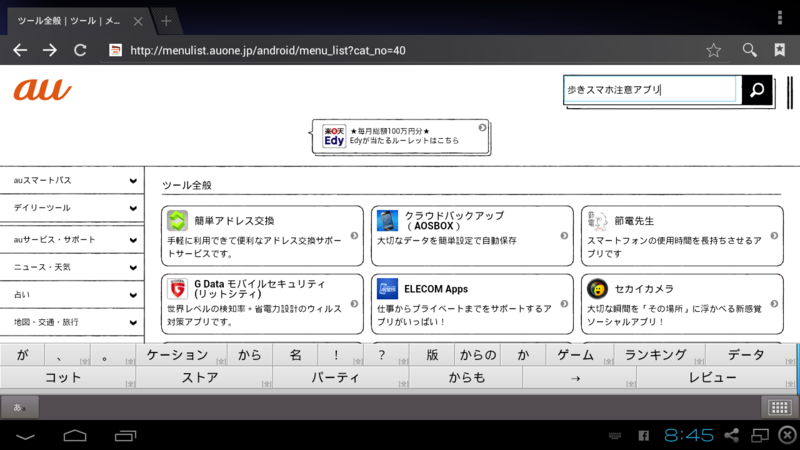The height and width of the screenshot is (450, 800).
Task: Choose keyboard suggestion から
Action: pos(249,355)
